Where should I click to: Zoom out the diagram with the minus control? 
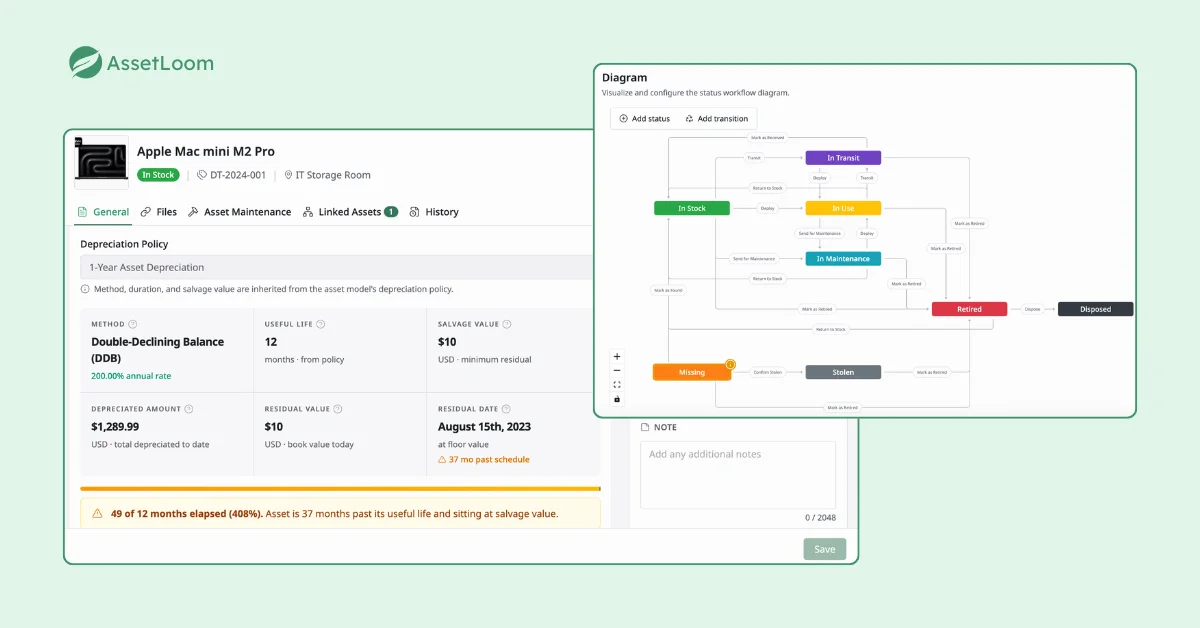click(617, 370)
